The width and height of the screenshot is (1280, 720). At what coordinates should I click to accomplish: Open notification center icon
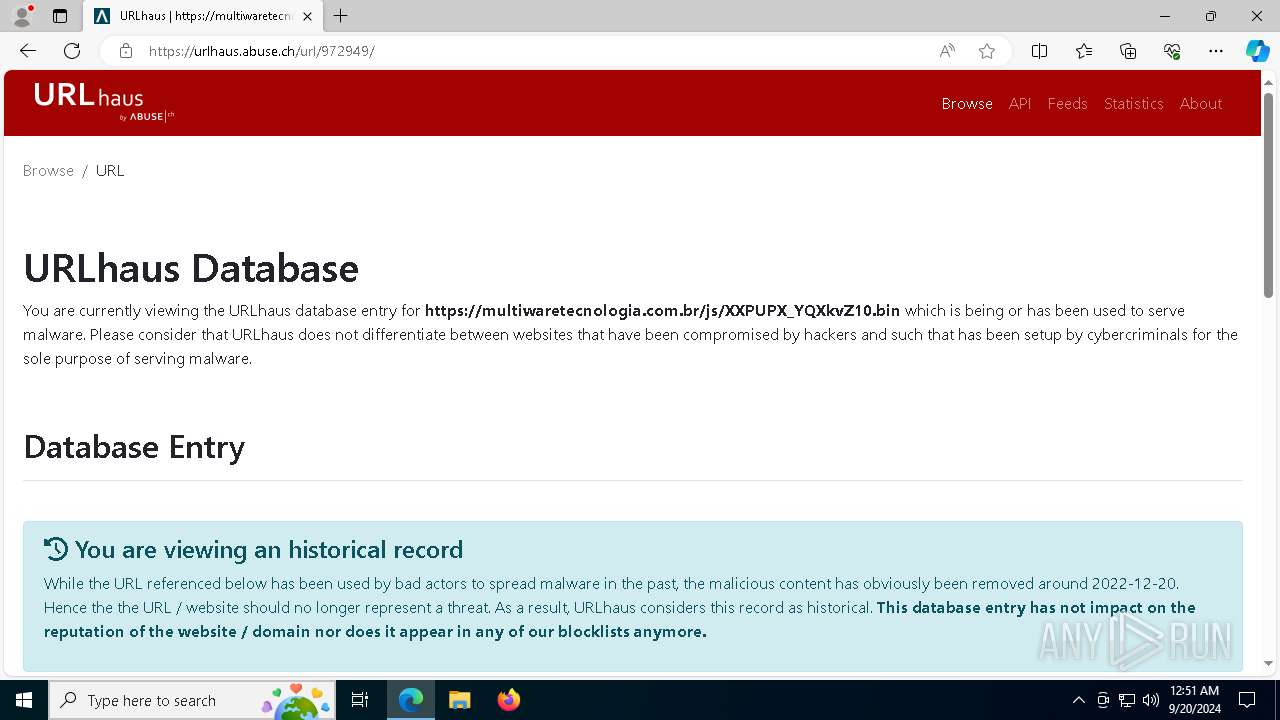pyautogui.click(x=1247, y=700)
